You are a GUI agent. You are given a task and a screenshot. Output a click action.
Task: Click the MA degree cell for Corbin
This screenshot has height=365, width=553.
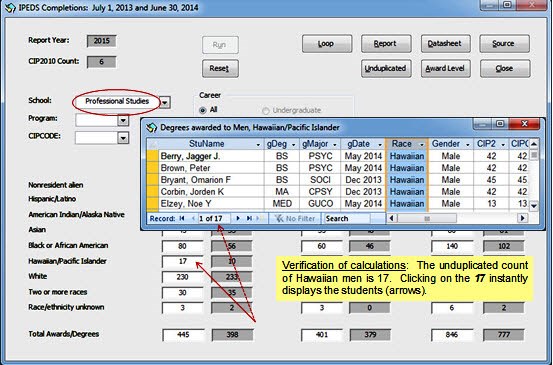[x=282, y=192]
